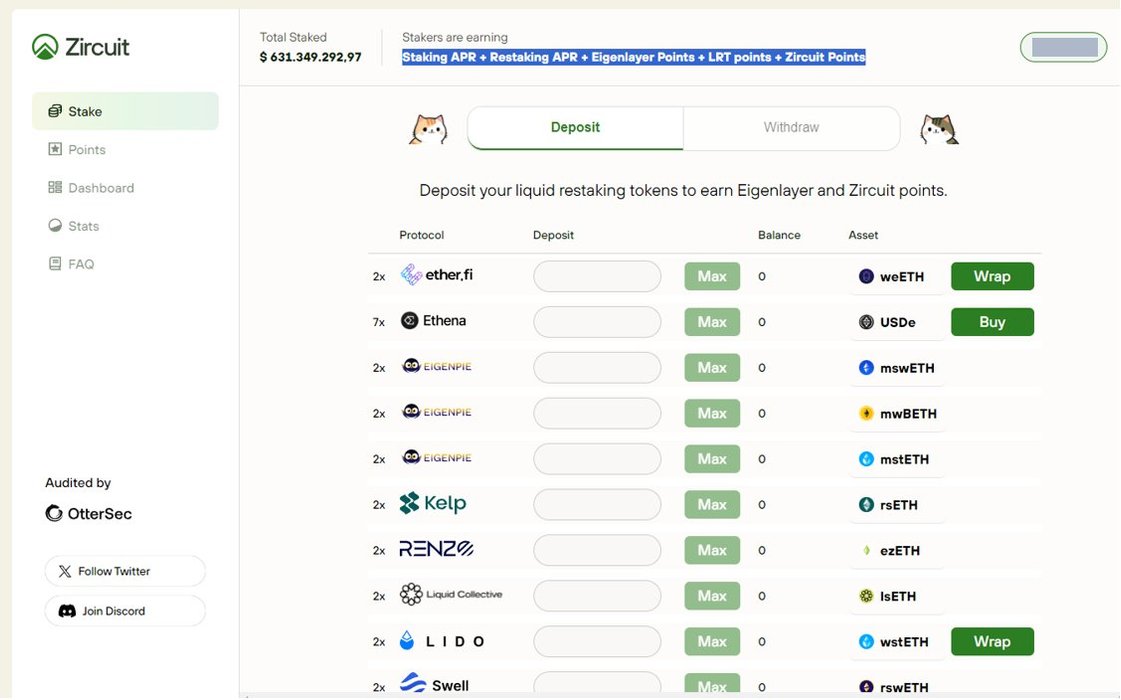1121x700 pixels.
Task: Click the Stats pie chart icon
Action: [x=55, y=226]
